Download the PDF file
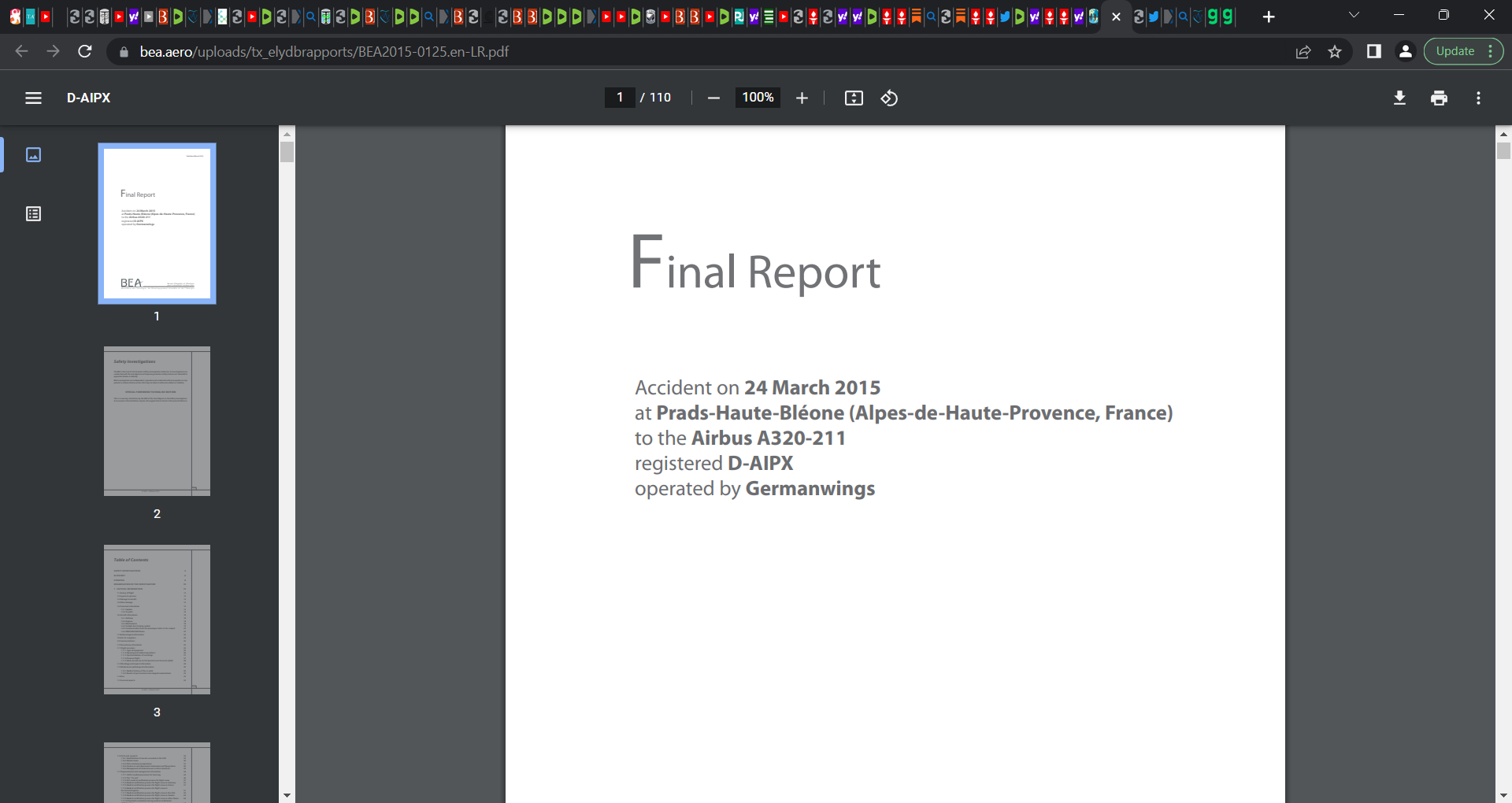This screenshot has height=803, width=1512. 1399,98
